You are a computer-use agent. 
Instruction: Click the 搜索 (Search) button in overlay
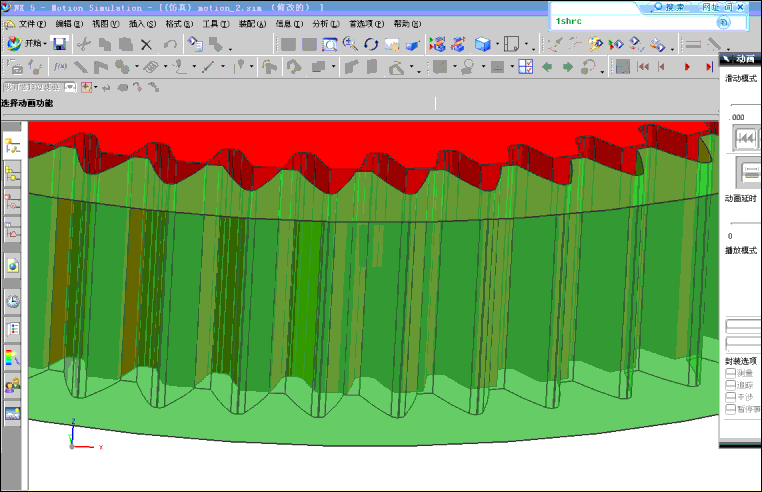click(670, 7)
